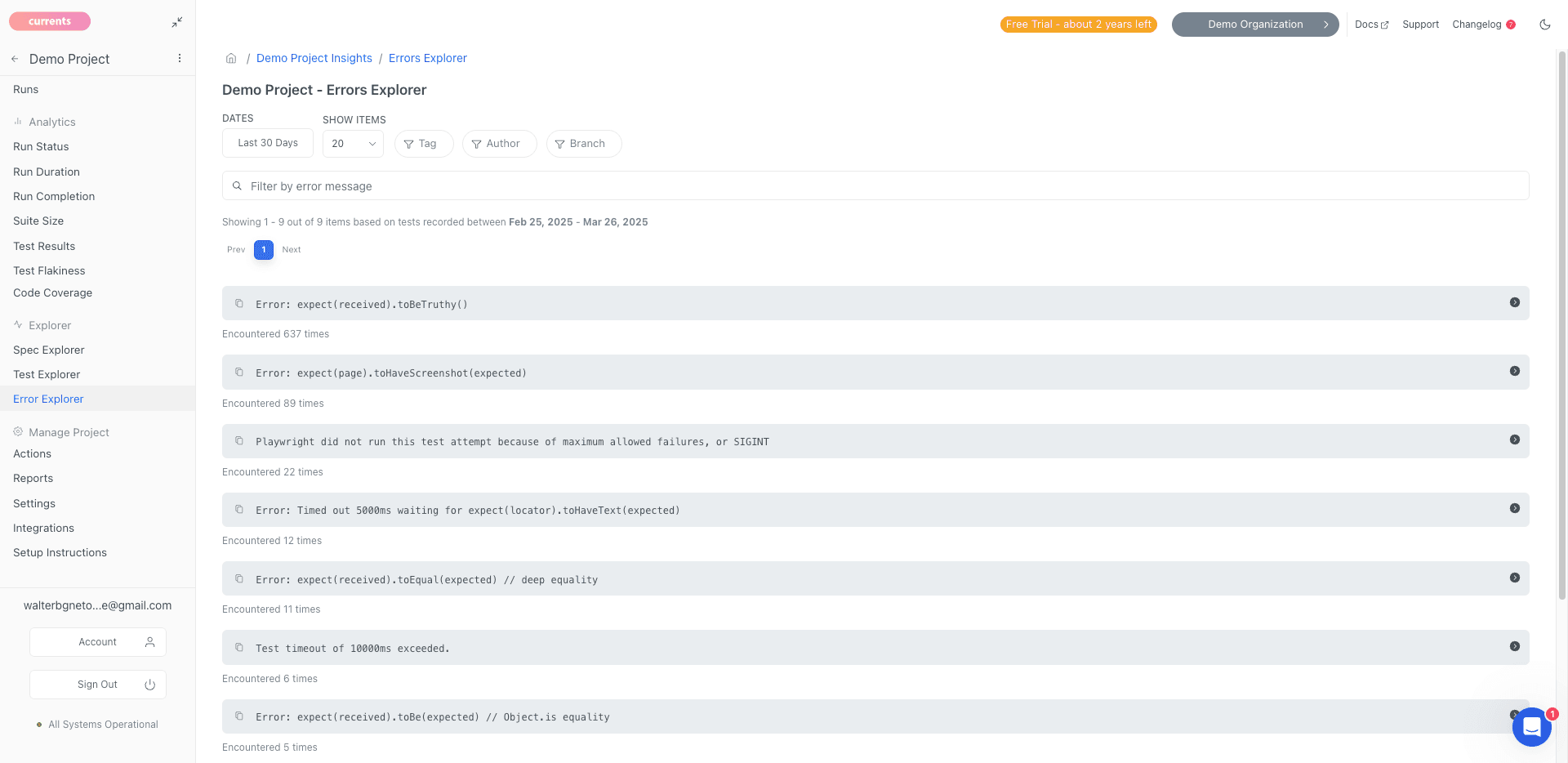Expand the toHaveText timeout error arrow
Viewport: 1568px width, 763px height.
1515,508
